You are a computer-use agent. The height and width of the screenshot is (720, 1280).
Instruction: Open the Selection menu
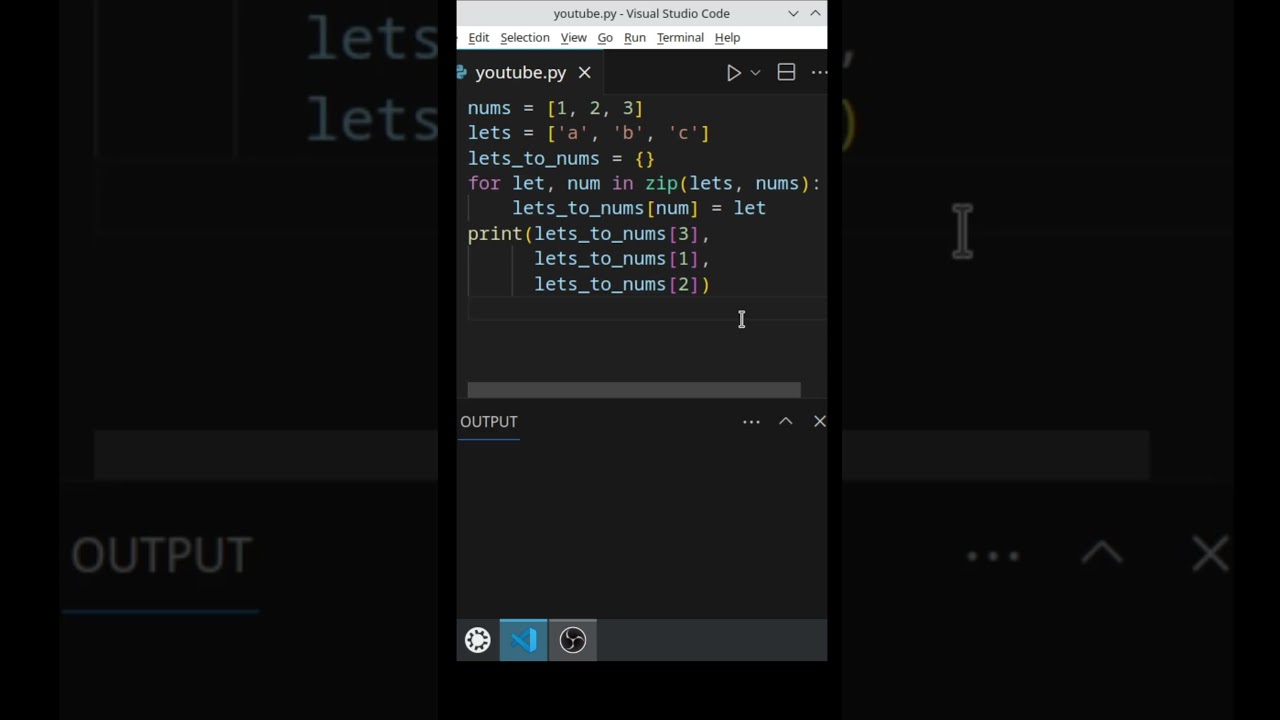(x=525, y=38)
